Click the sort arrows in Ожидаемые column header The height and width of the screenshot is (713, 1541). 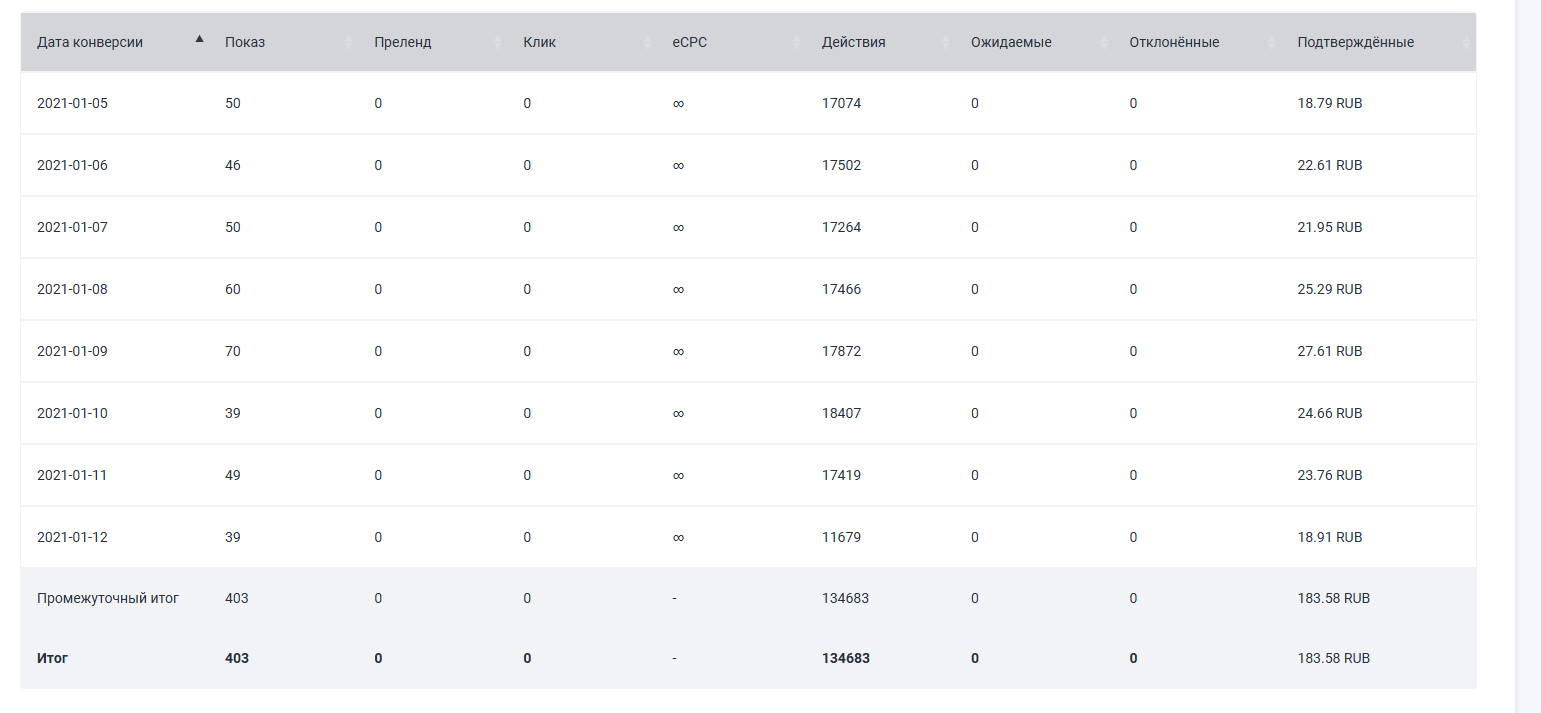[x=1104, y=42]
